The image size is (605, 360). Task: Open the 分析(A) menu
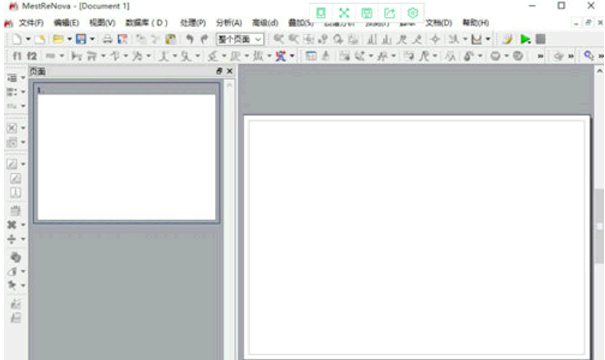click(x=229, y=23)
